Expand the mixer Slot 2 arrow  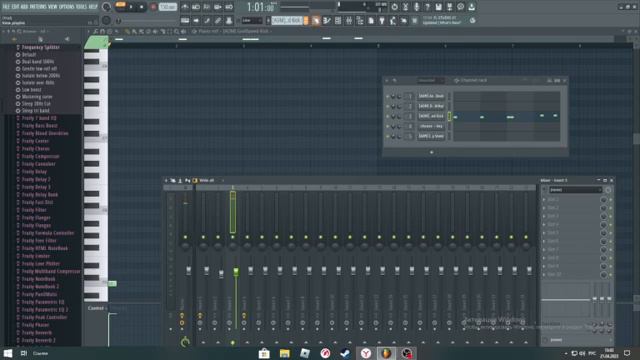(x=544, y=208)
